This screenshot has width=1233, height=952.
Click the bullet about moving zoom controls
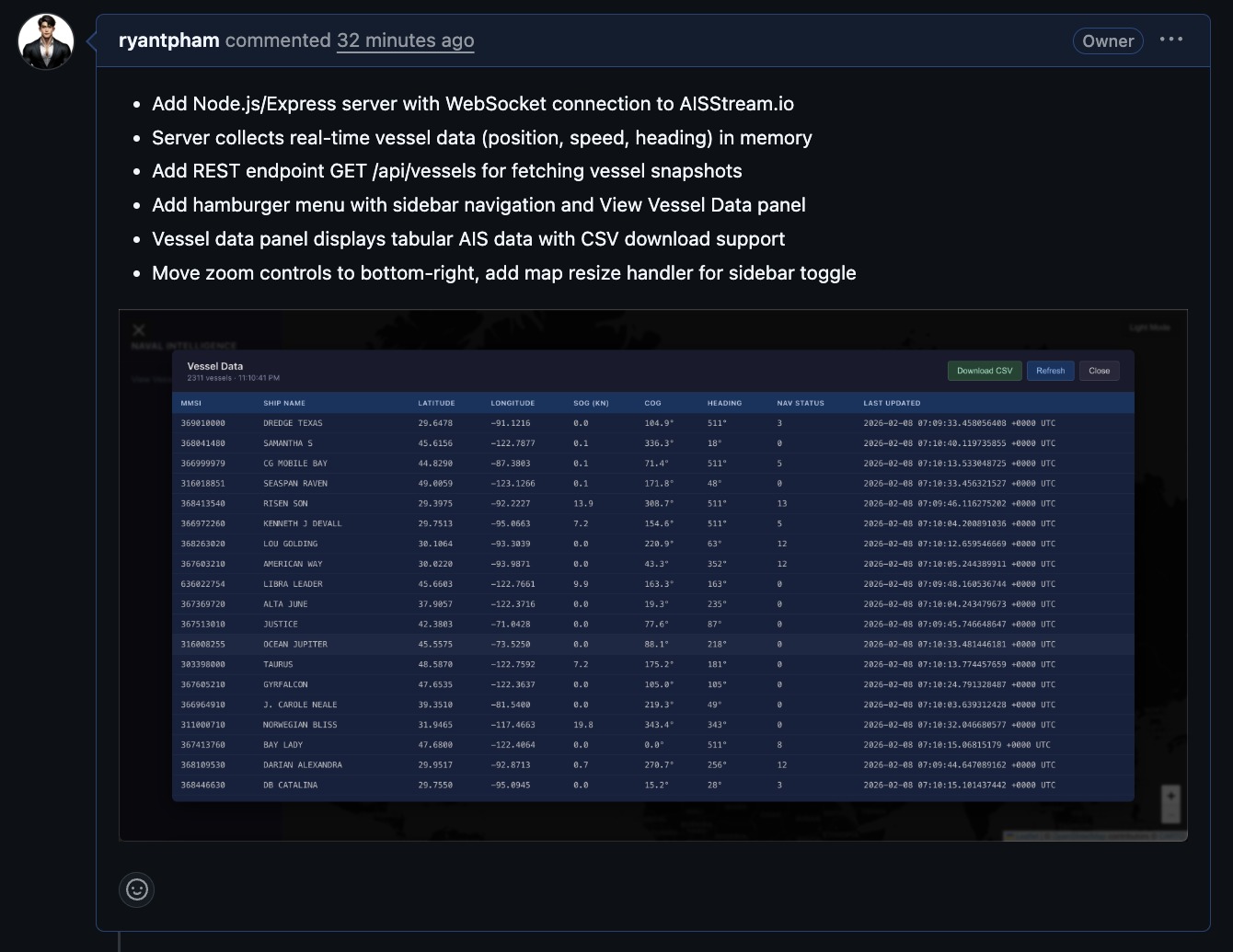[504, 273]
